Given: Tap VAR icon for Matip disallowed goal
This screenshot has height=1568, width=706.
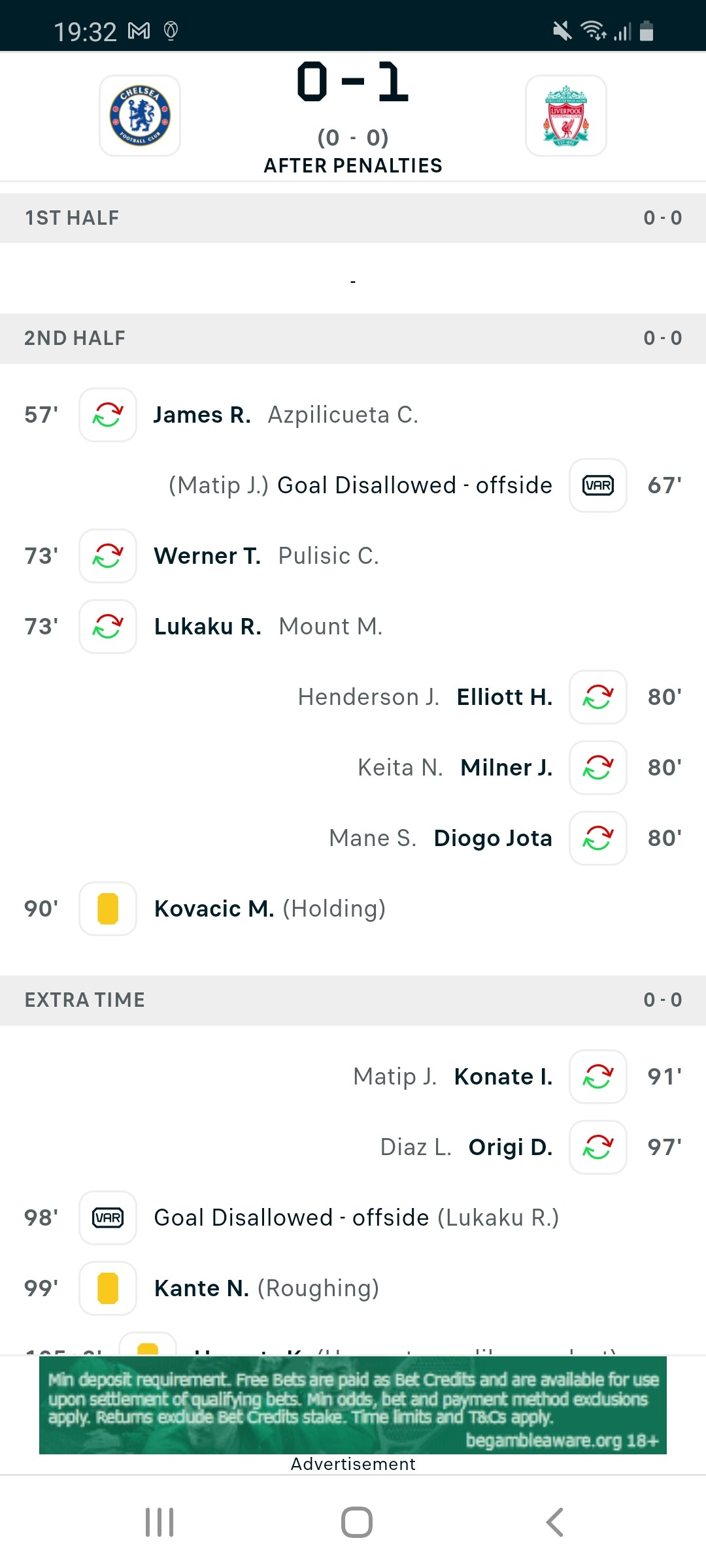Looking at the screenshot, I should (x=598, y=485).
